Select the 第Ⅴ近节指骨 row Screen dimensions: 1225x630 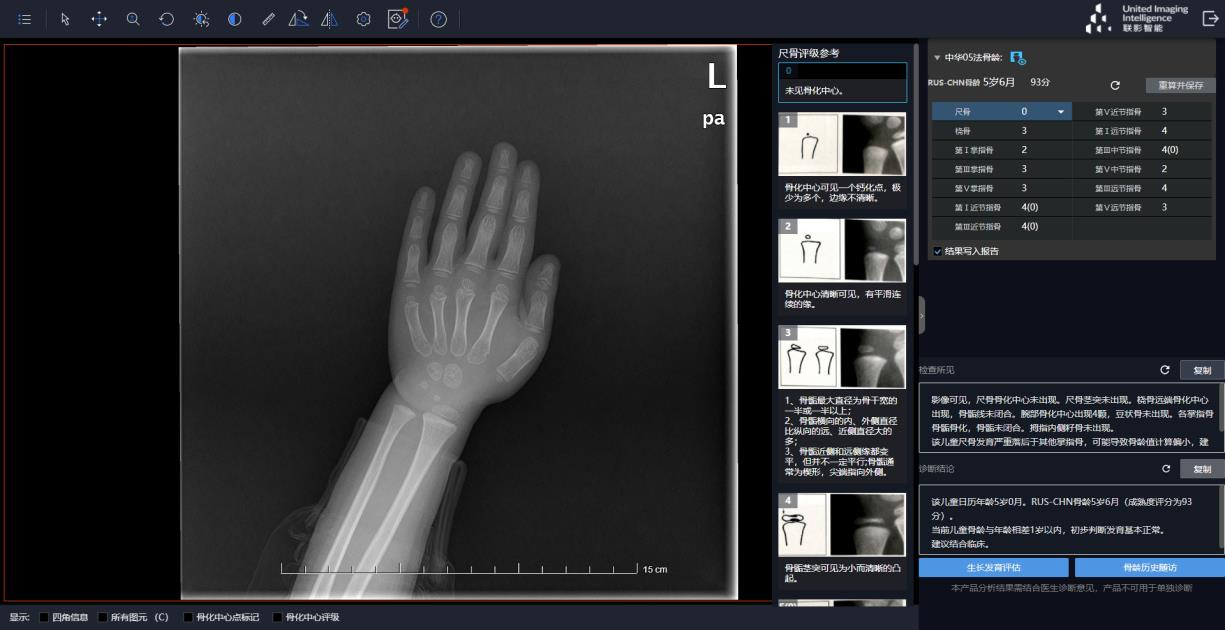1142,112
